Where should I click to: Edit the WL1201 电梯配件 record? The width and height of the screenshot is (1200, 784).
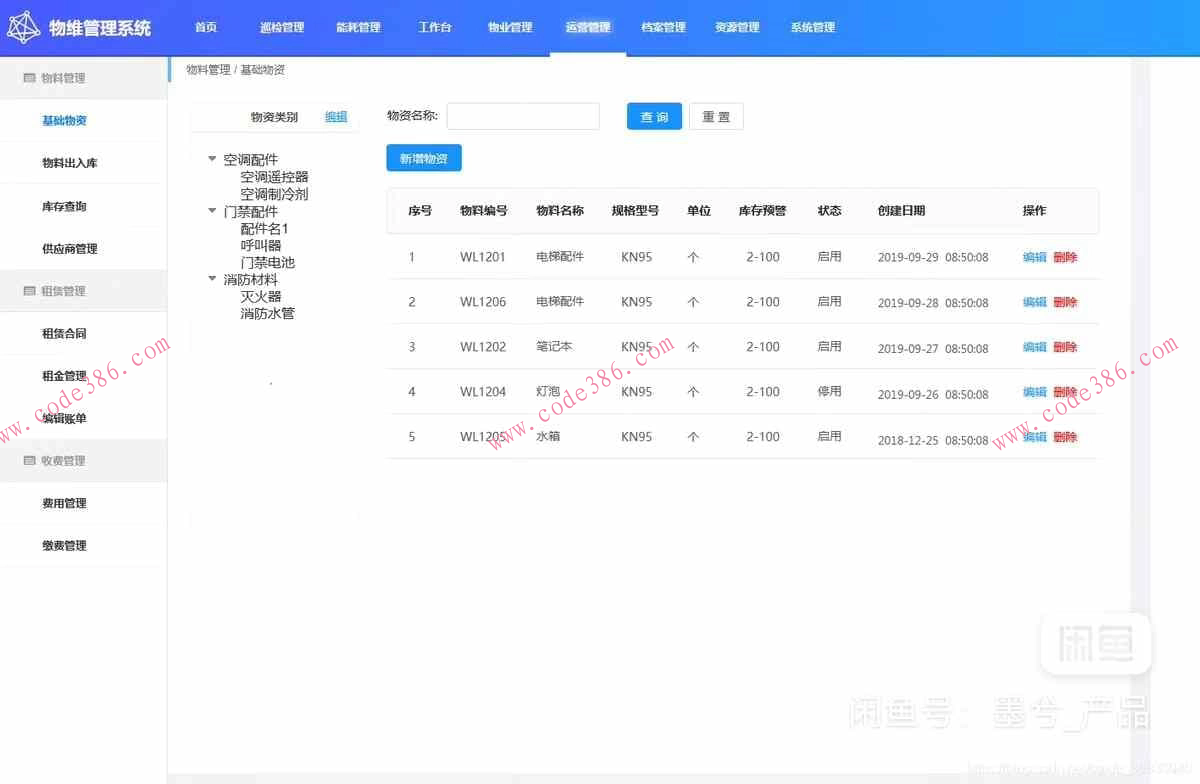point(1033,257)
